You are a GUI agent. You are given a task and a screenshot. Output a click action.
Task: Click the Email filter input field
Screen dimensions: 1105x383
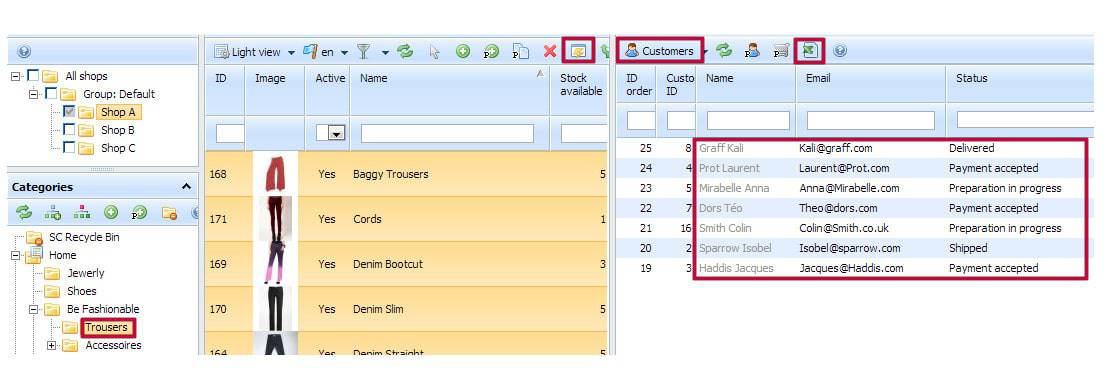click(x=870, y=121)
